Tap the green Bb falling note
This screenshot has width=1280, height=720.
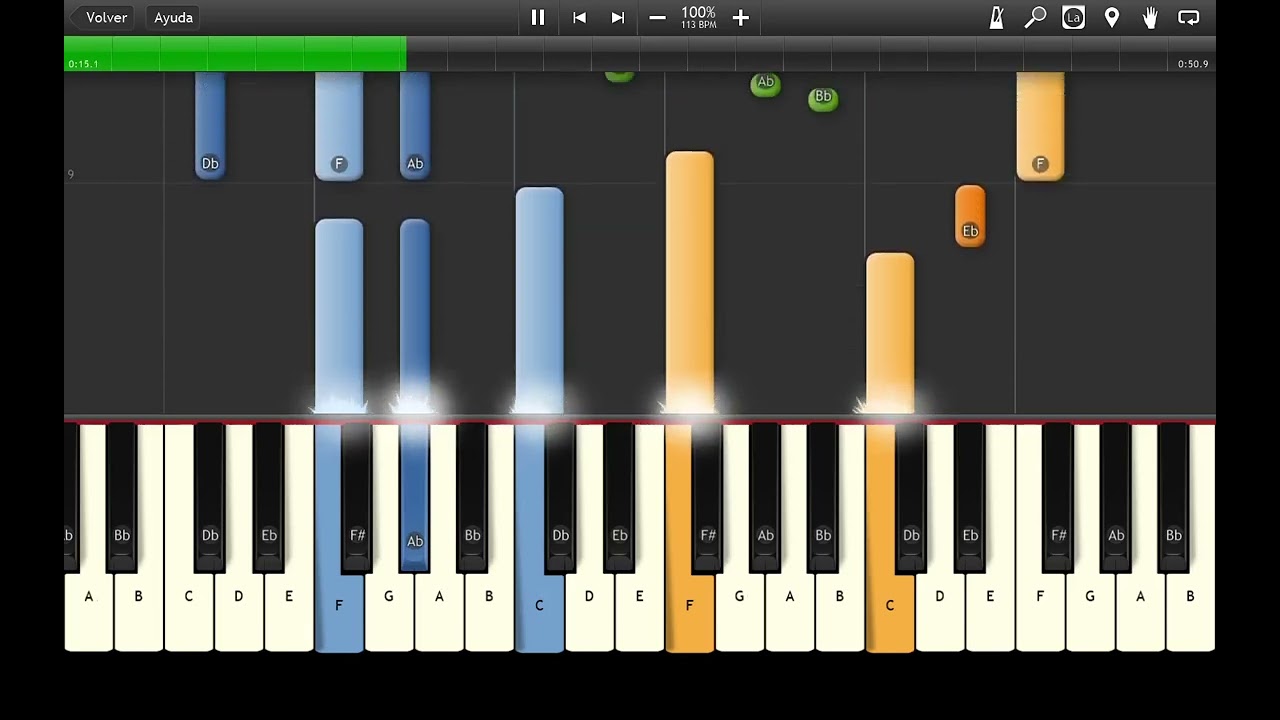coord(823,97)
